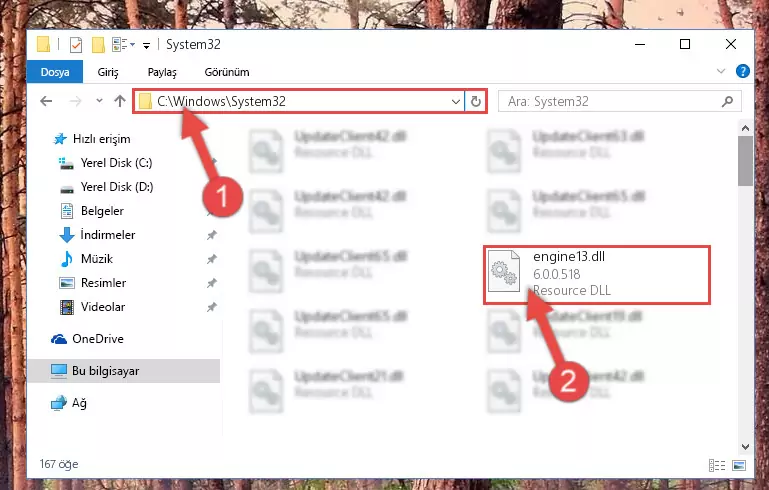The width and height of the screenshot is (769, 490).
Task: Click the new folder icon in quick access toolbar
Action: [98, 45]
